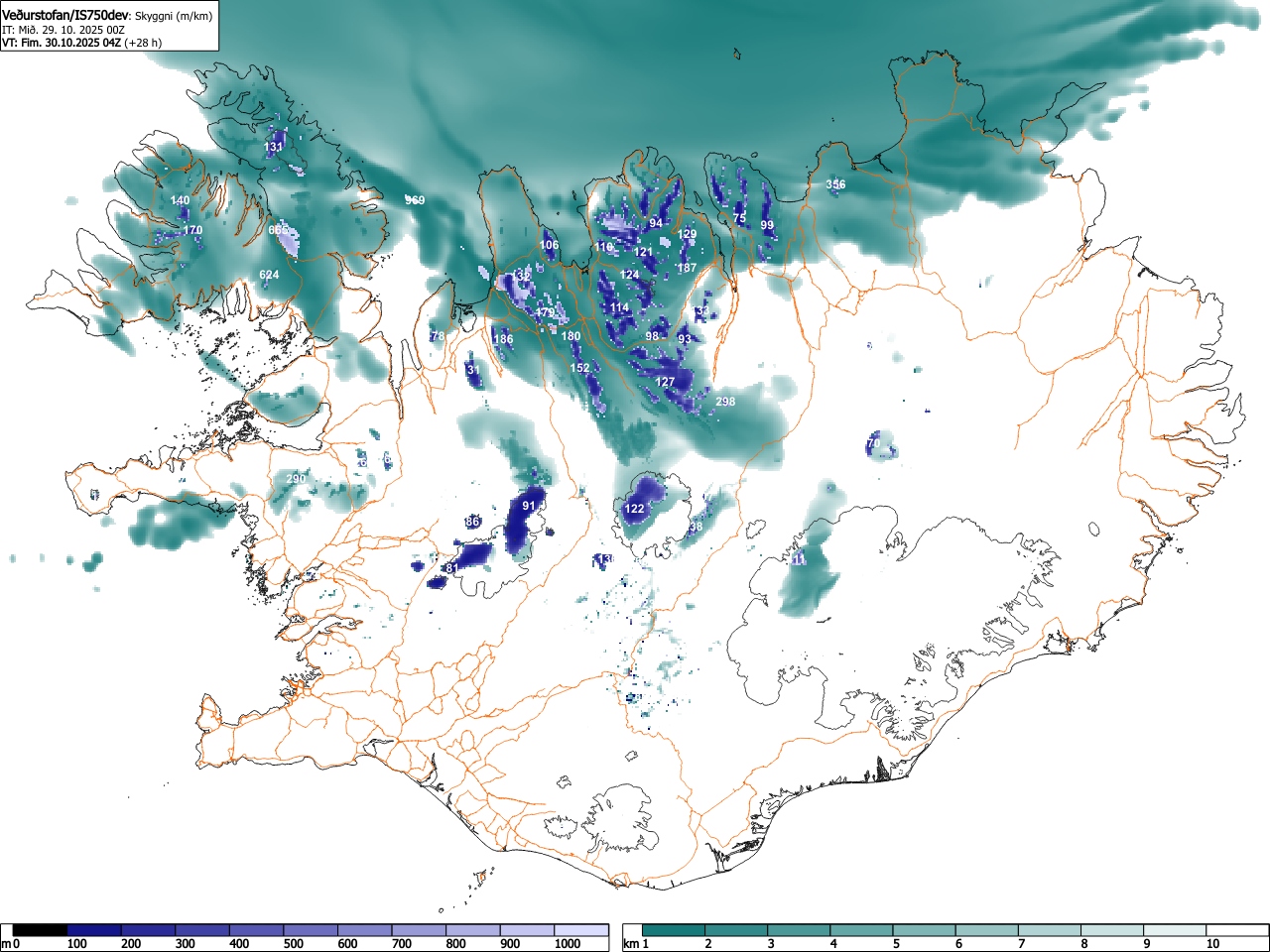Click the black 0–100 m legend swatch
This screenshot has height=952, width=1270.
pyautogui.click(x=41, y=930)
